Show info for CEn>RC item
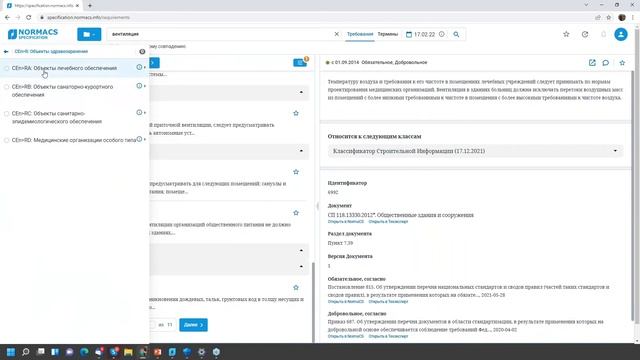This screenshot has height=360, width=640. point(139,112)
